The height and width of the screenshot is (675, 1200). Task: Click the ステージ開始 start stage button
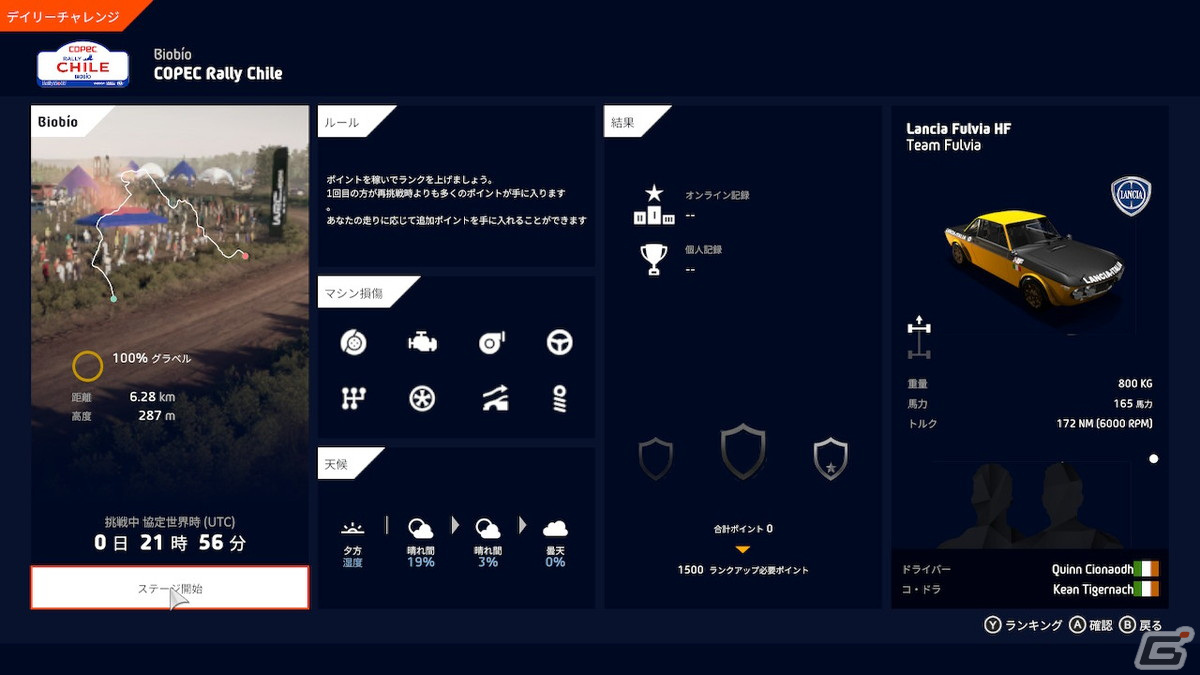170,587
